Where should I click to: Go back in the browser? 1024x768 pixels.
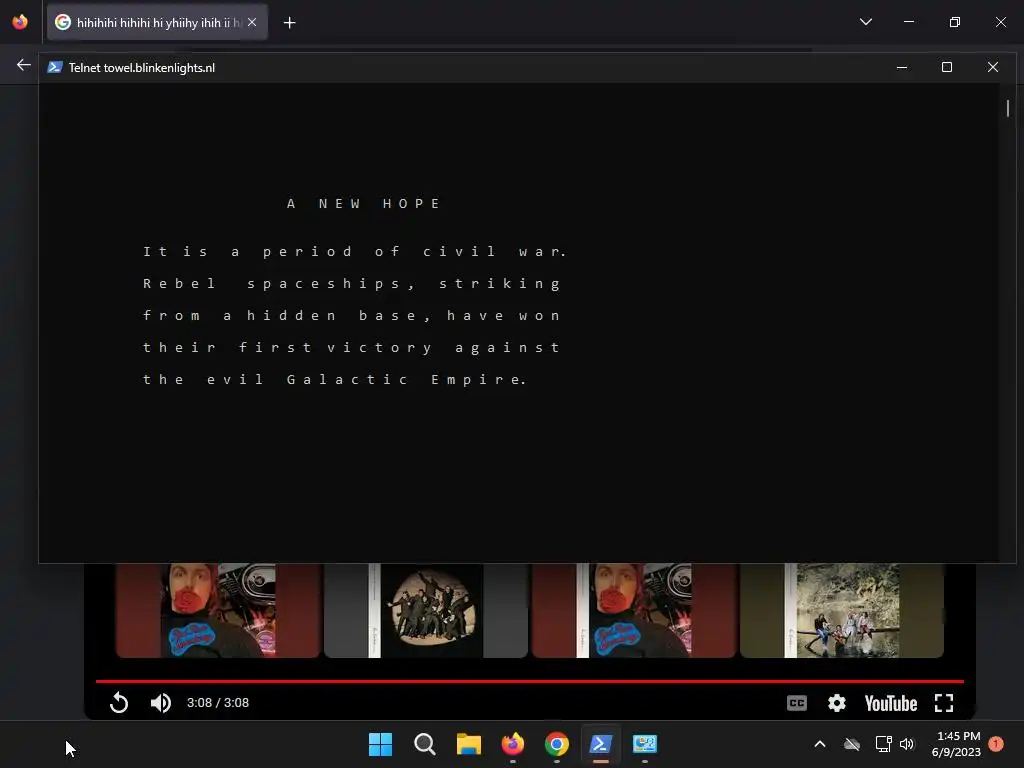pos(24,65)
